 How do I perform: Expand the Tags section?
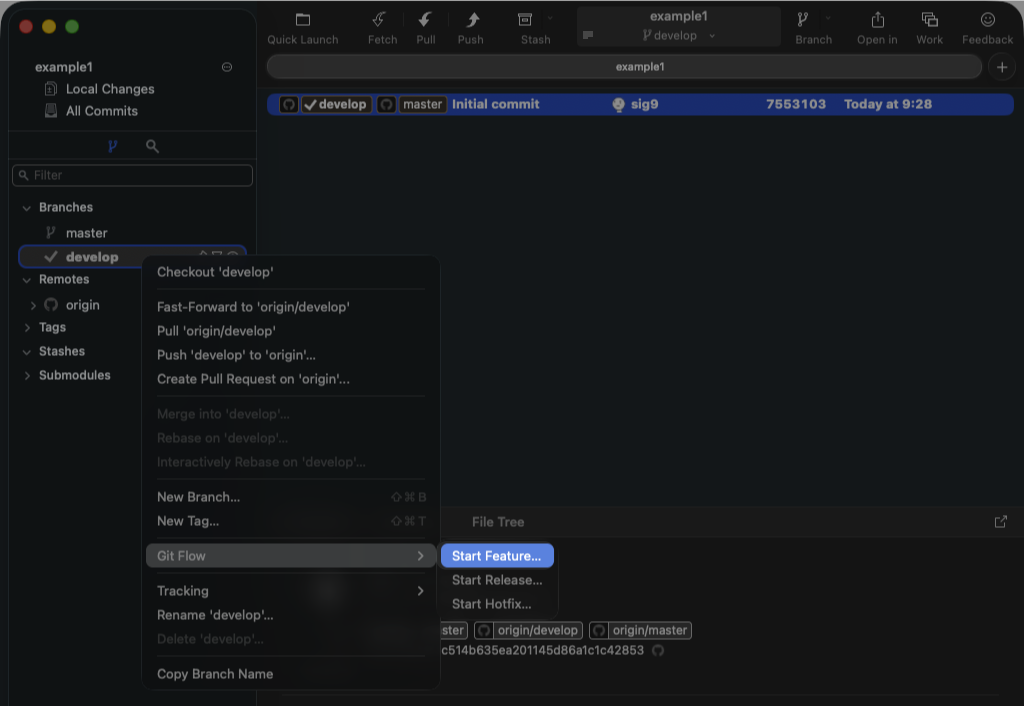coord(26,328)
